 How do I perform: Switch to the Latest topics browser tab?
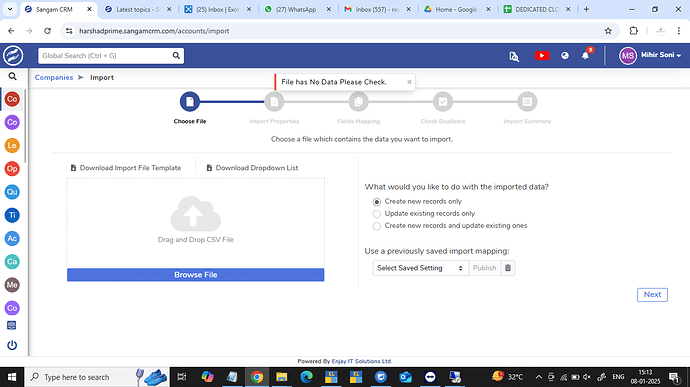click(x=138, y=9)
